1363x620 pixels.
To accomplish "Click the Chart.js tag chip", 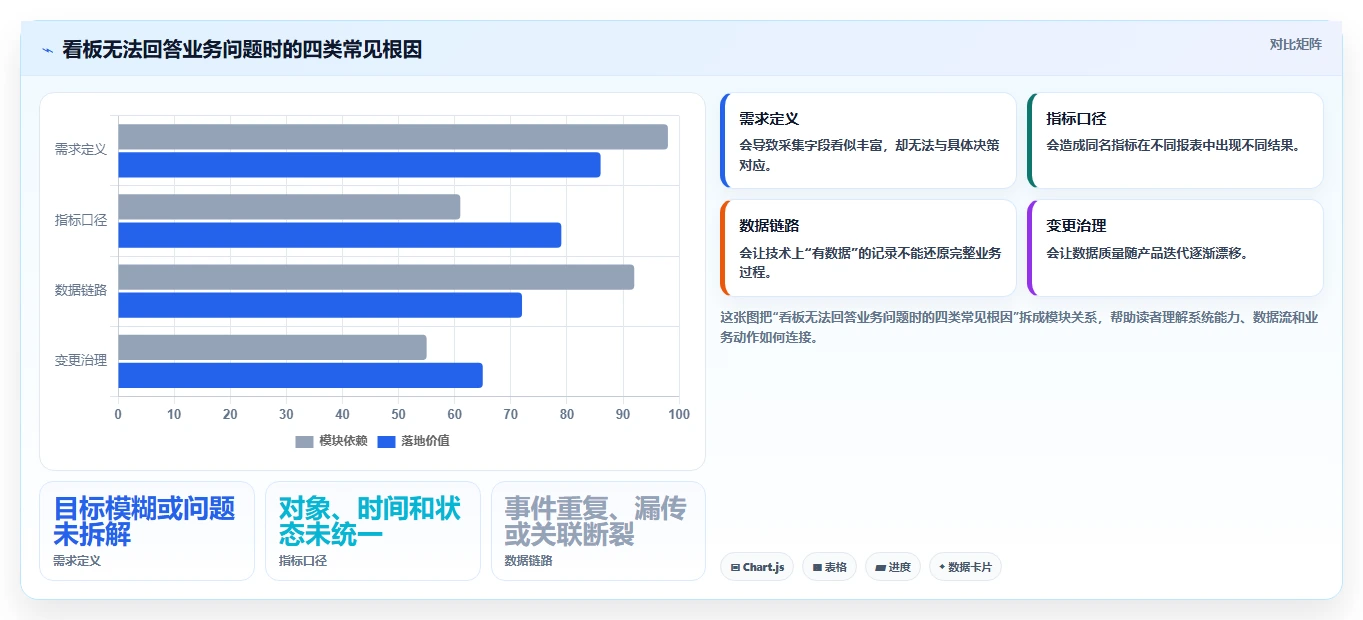I will pos(757,567).
